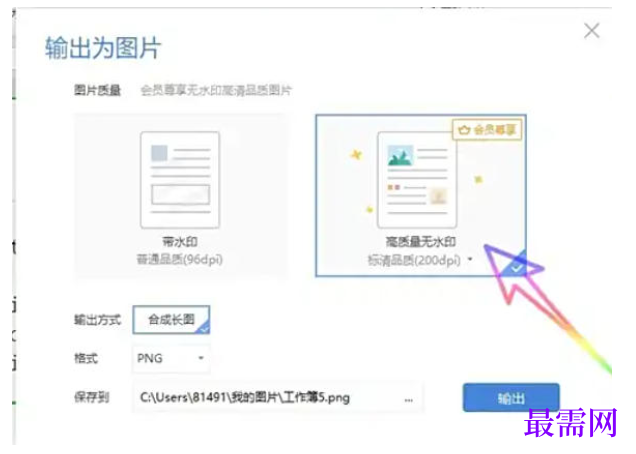Click the save path input field

[x=278, y=398]
